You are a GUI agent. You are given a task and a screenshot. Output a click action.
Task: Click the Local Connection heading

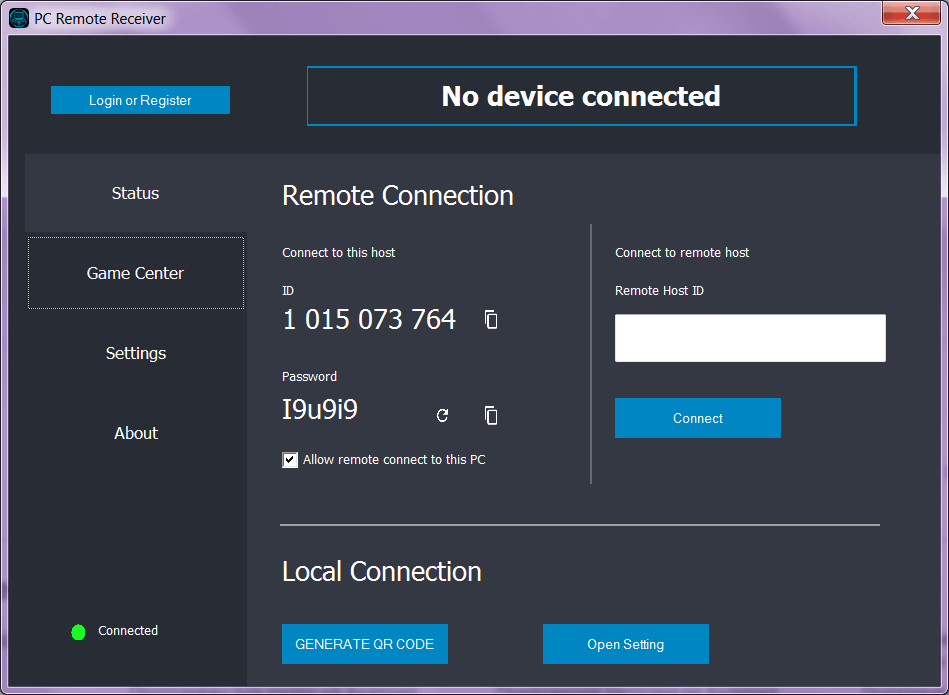(x=382, y=571)
